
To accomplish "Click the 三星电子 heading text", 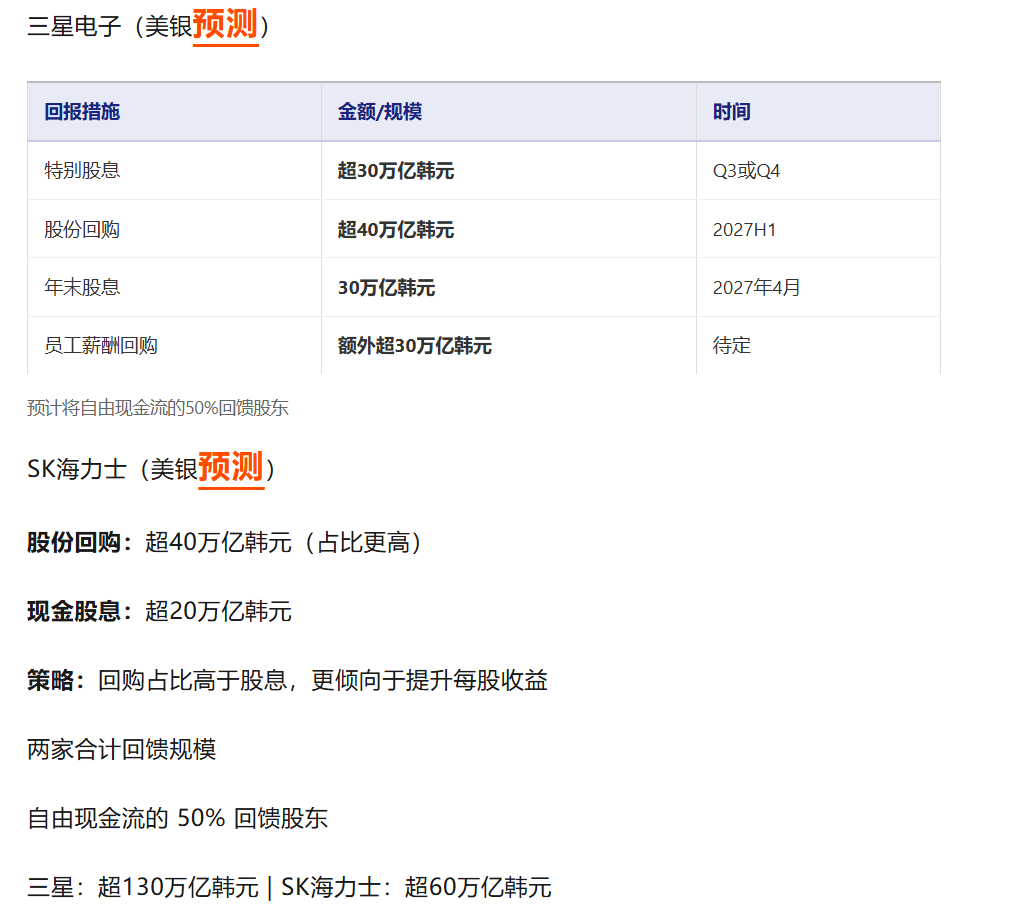I will (x=74, y=27).
